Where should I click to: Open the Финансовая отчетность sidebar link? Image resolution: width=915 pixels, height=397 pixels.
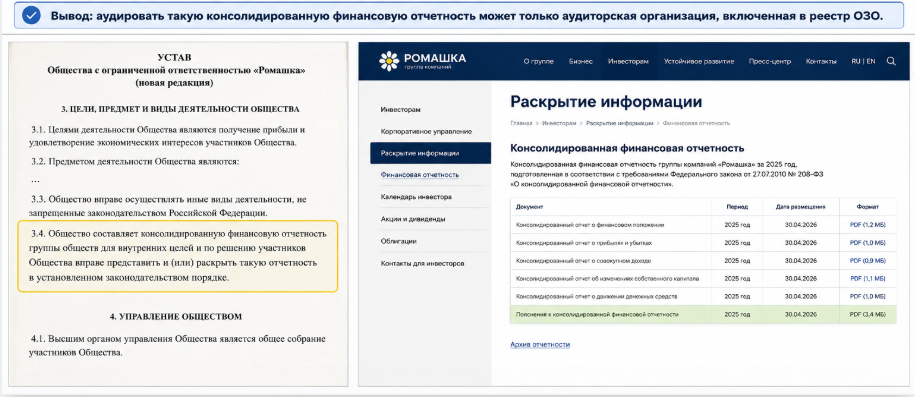pos(420,175)
